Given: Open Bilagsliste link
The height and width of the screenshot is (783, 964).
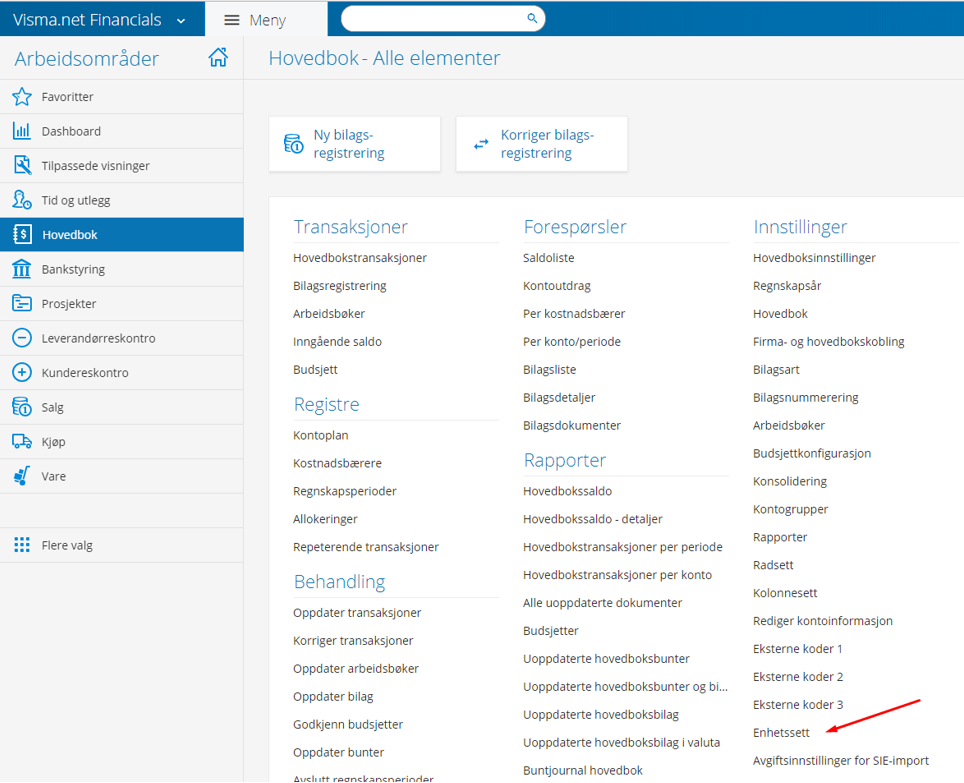Looking at the screenshot, I should 549,369.
